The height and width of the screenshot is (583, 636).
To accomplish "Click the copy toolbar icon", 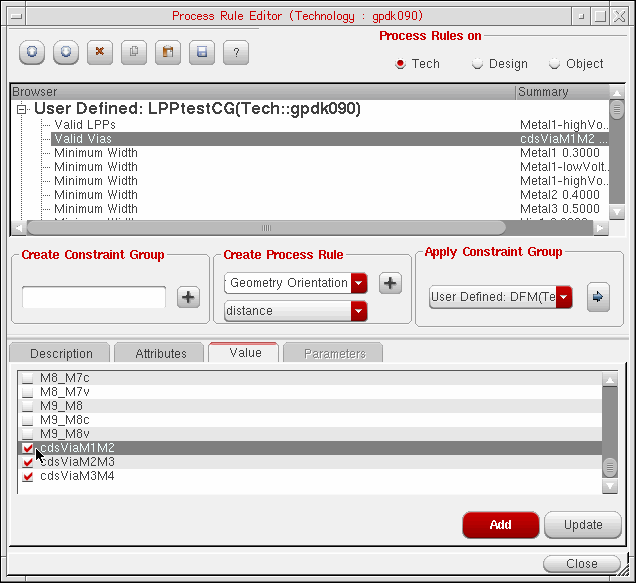I will (x=133, y=51).
